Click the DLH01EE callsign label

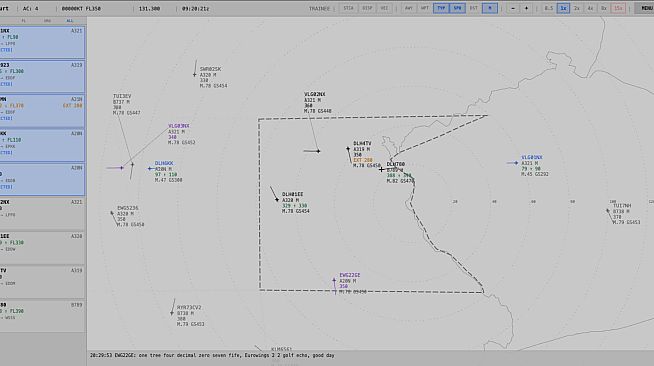click(292, 195)
